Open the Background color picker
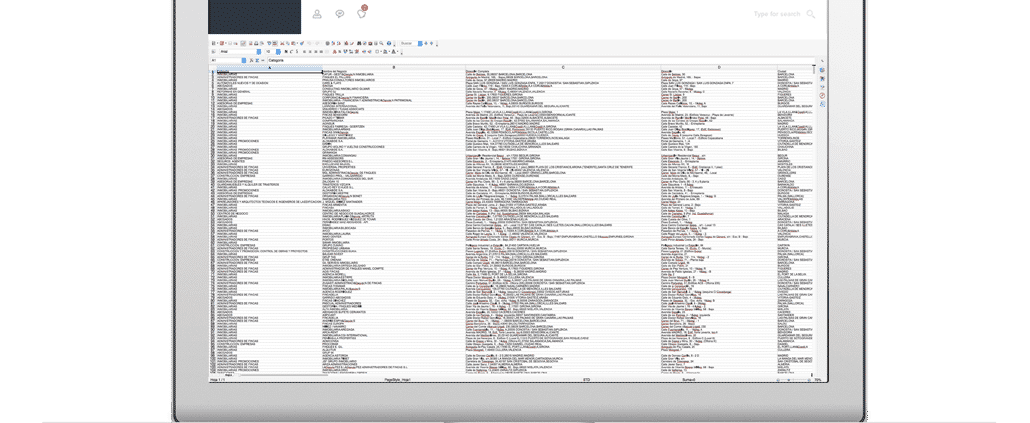 click(386, 51)
